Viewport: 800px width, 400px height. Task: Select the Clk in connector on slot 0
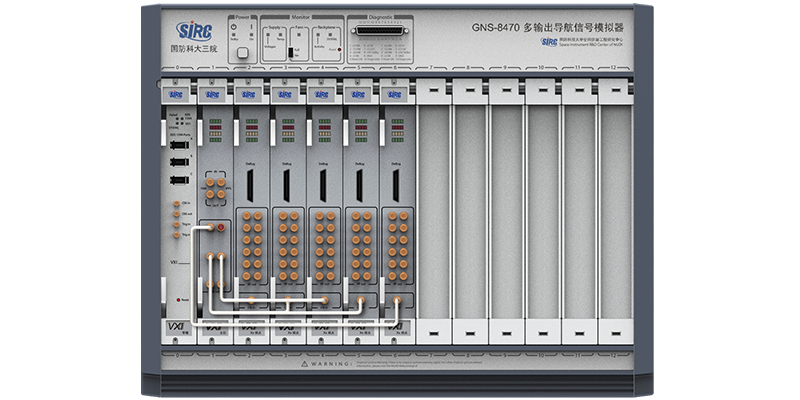(176, 203)
